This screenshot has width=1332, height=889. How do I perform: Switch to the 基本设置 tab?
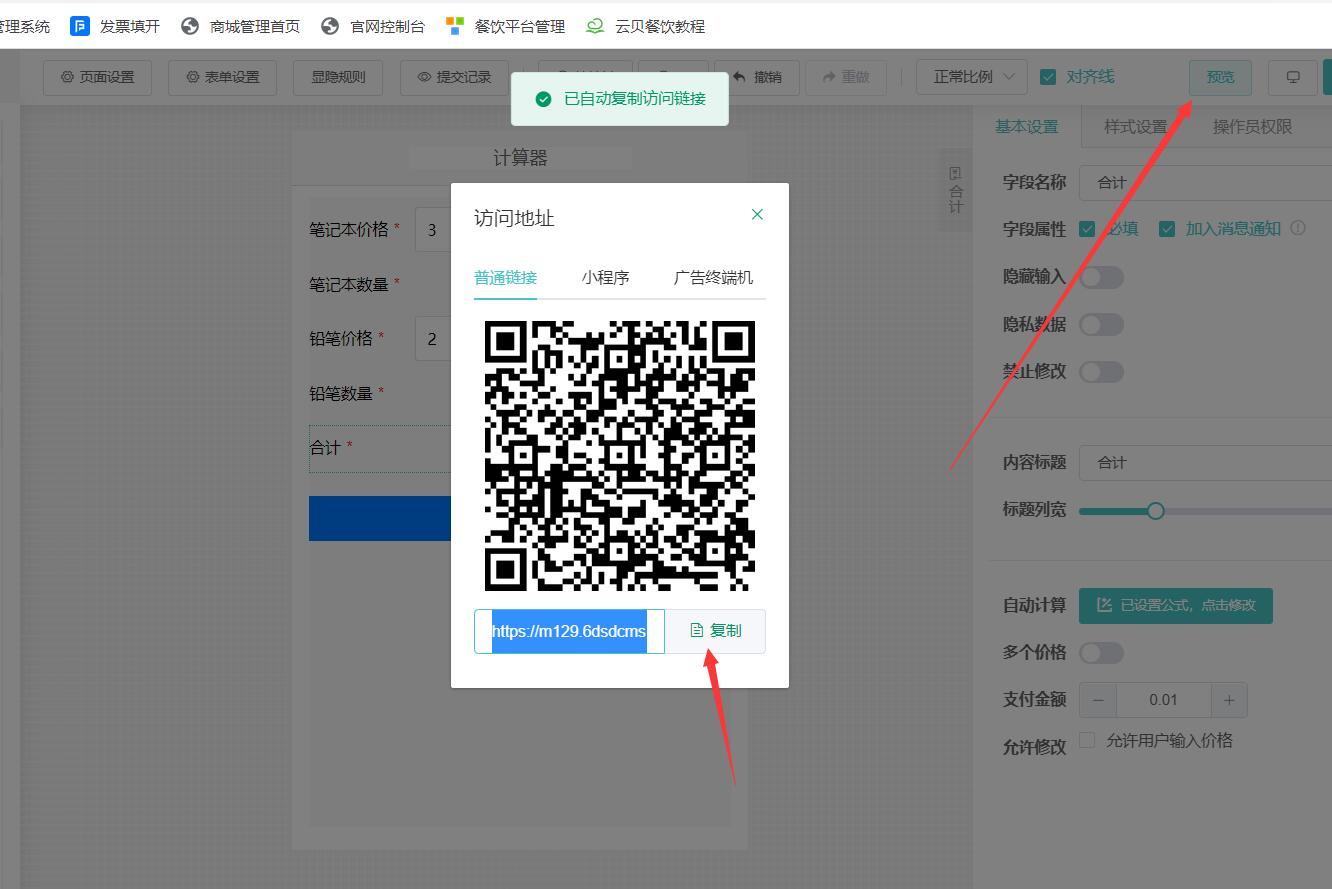[x=1026, y=127]
